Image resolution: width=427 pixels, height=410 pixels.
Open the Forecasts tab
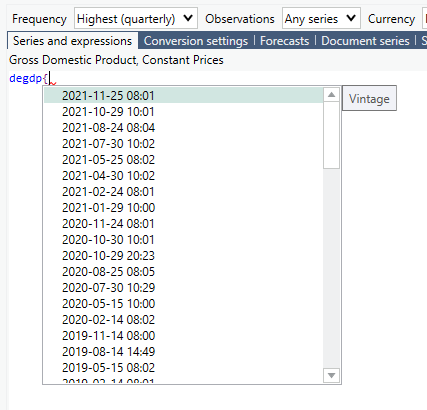[284, 41]
